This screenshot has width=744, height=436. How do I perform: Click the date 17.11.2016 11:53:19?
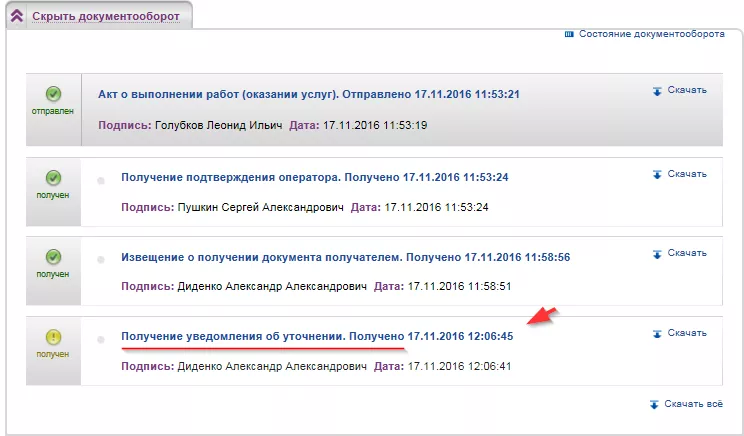click(375, 125)
